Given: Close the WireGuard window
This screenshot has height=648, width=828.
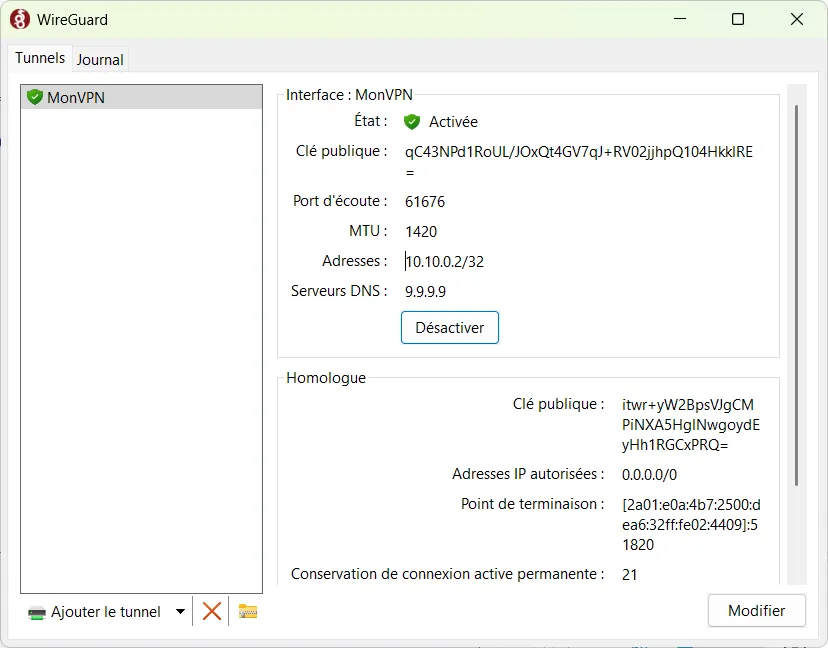Looking at the screenshot, I should (x=797, y=20).
